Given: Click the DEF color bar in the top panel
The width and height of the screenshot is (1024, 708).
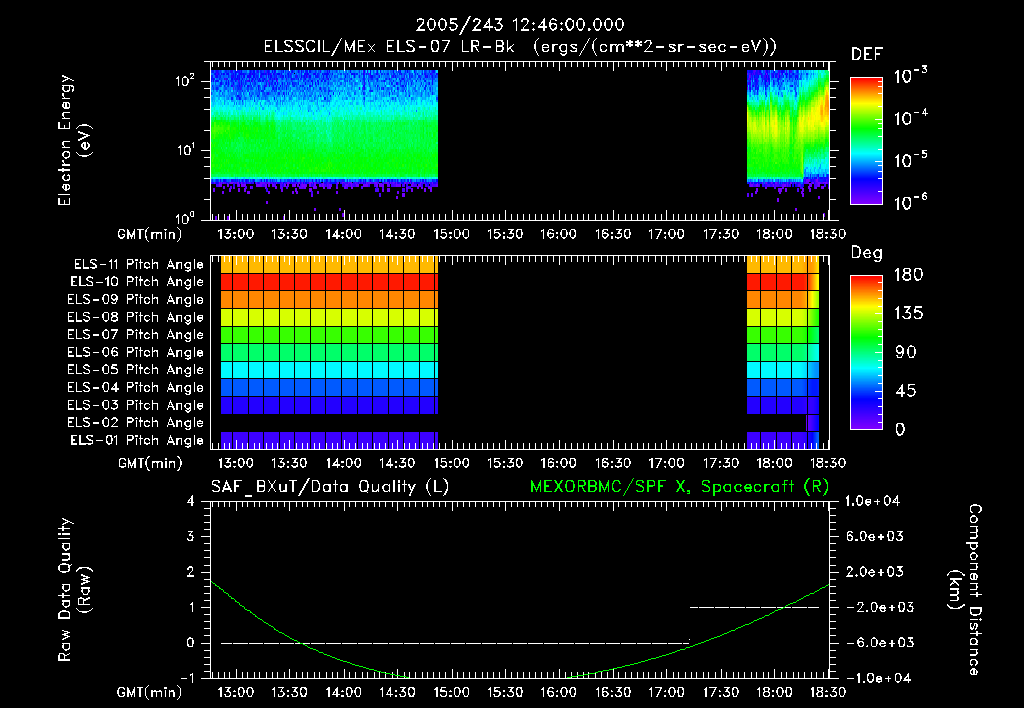Looking at the screenshot, I should [x=867, y=140].
